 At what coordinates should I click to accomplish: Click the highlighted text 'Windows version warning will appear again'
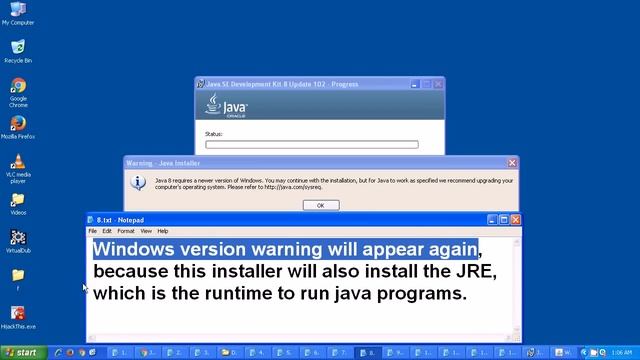click(x=285, y=249)
